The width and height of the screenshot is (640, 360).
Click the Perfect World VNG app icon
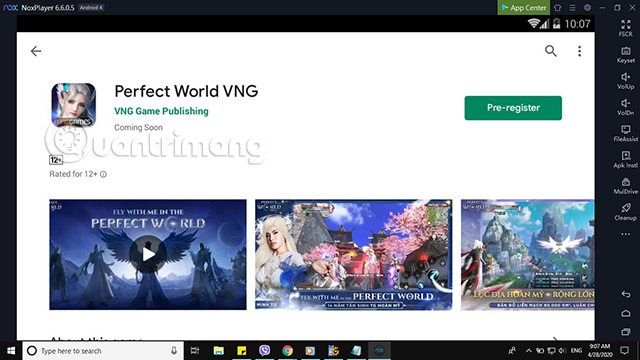[x=73, y=105]
